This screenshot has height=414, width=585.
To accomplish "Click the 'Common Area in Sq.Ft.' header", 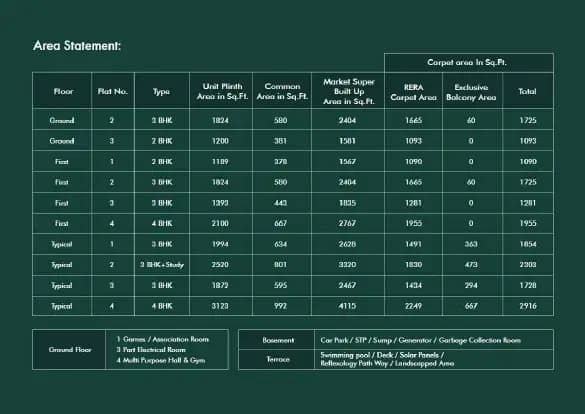I will (282, 91).
